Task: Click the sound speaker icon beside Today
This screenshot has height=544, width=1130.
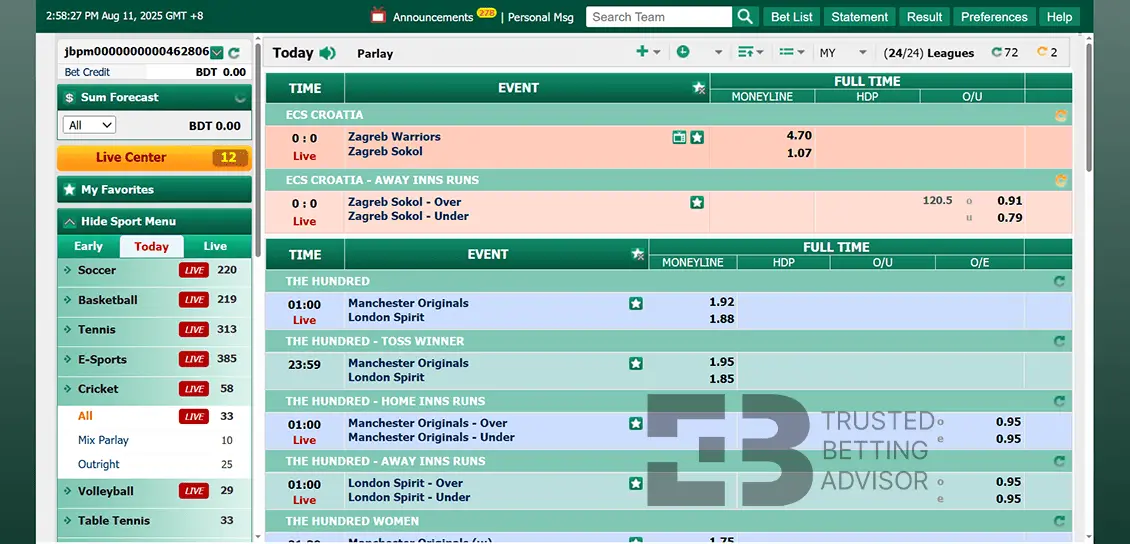Action: pos(327,53)
